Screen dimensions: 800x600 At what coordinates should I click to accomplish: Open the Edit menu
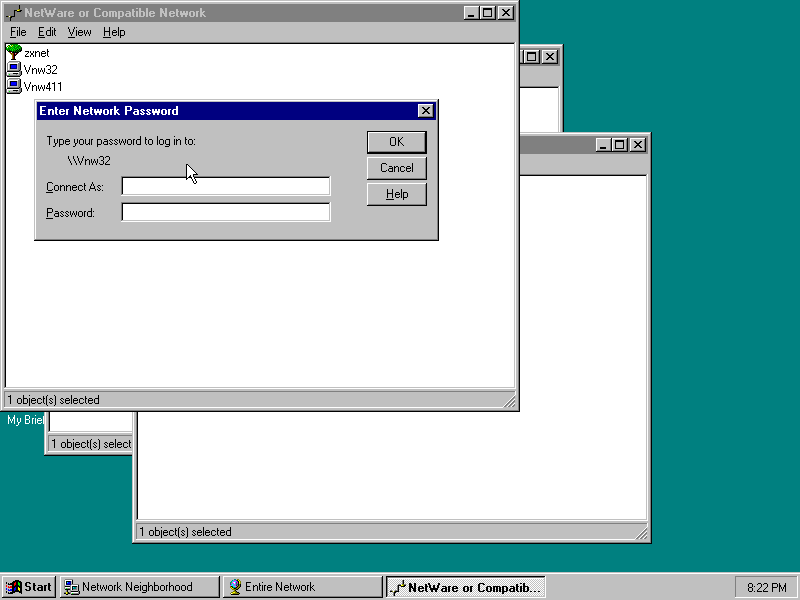(x=47, y=32)
